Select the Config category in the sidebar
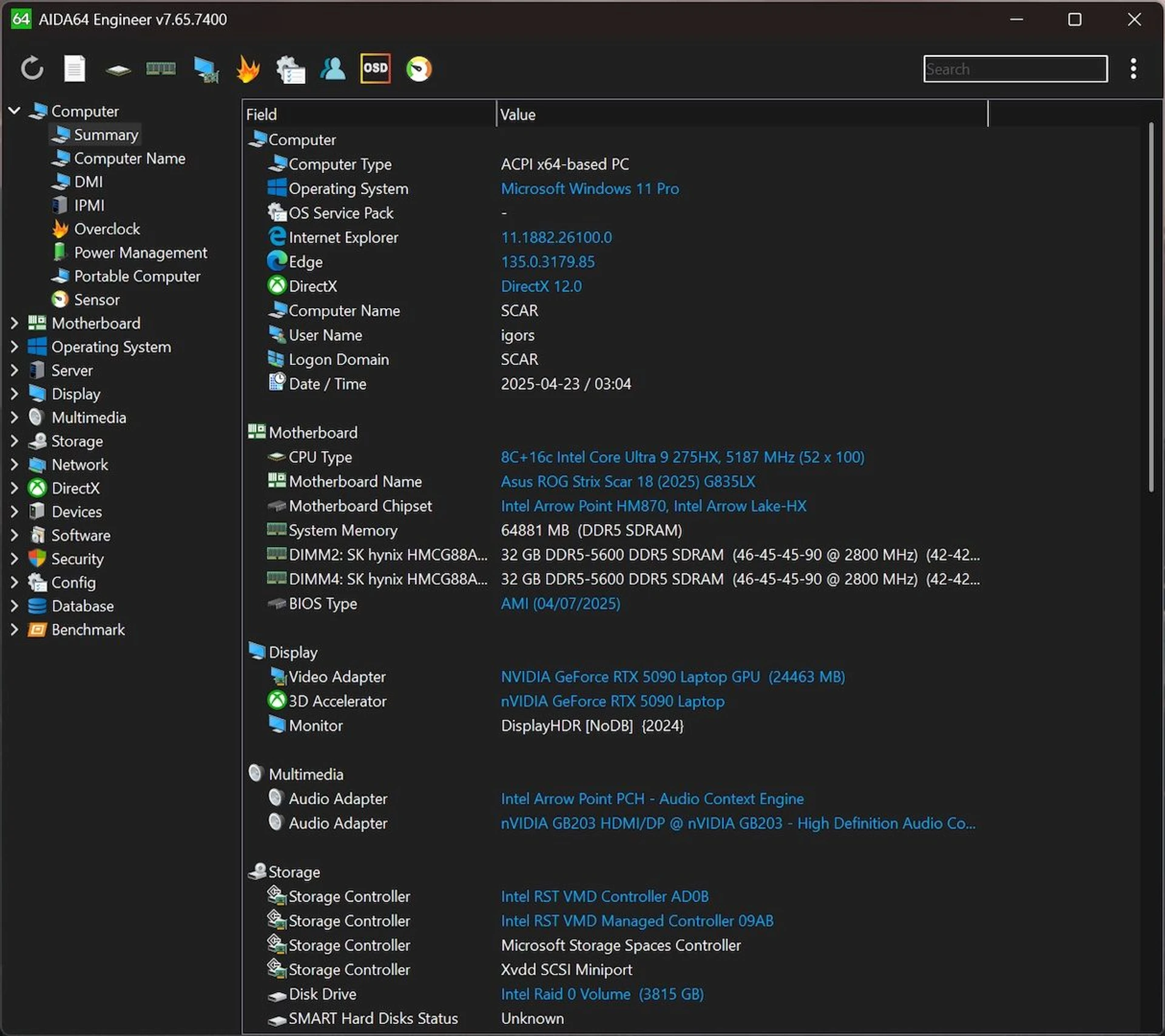The image size is (1165, 1036). click(x=62, y=582)
